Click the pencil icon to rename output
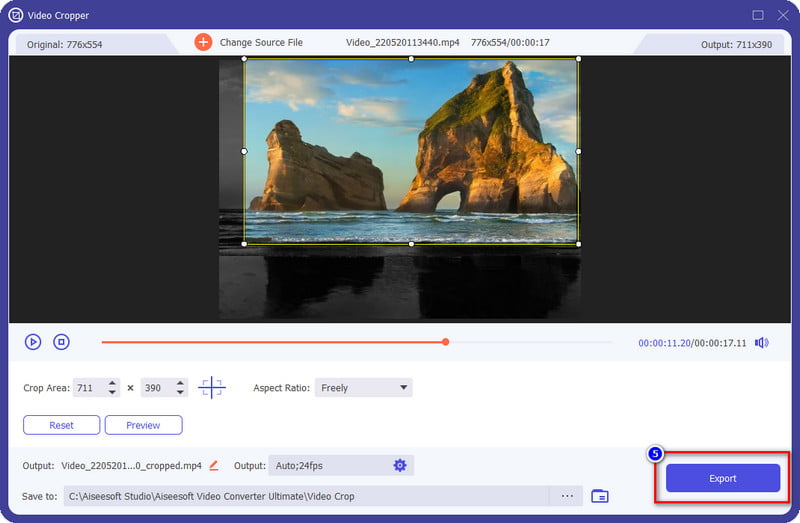The height and width of the screenshot is (523, 800). tap(214, 466)
